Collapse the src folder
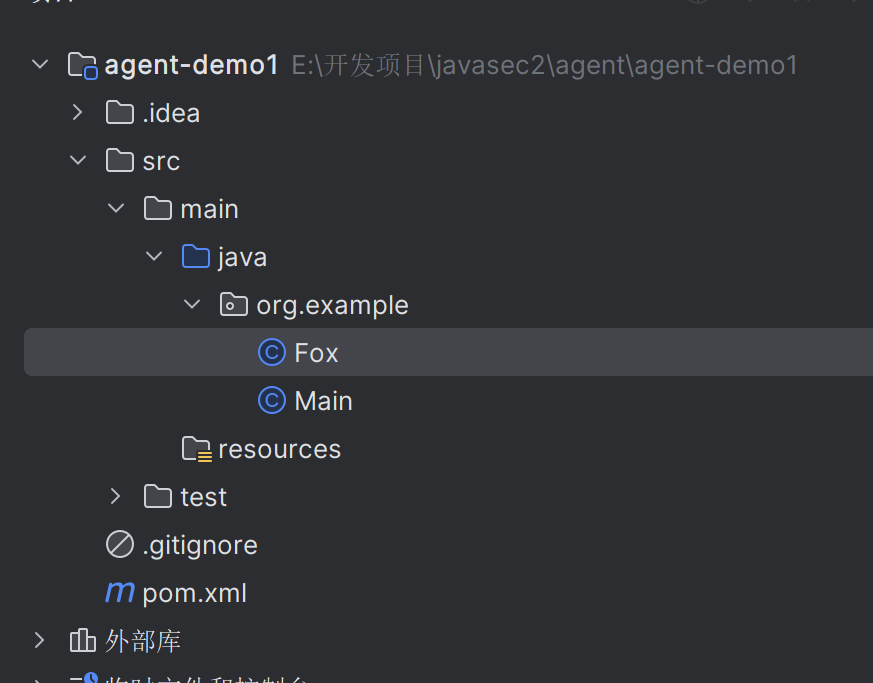Viewport: 873px width, 683px height. 78,161
